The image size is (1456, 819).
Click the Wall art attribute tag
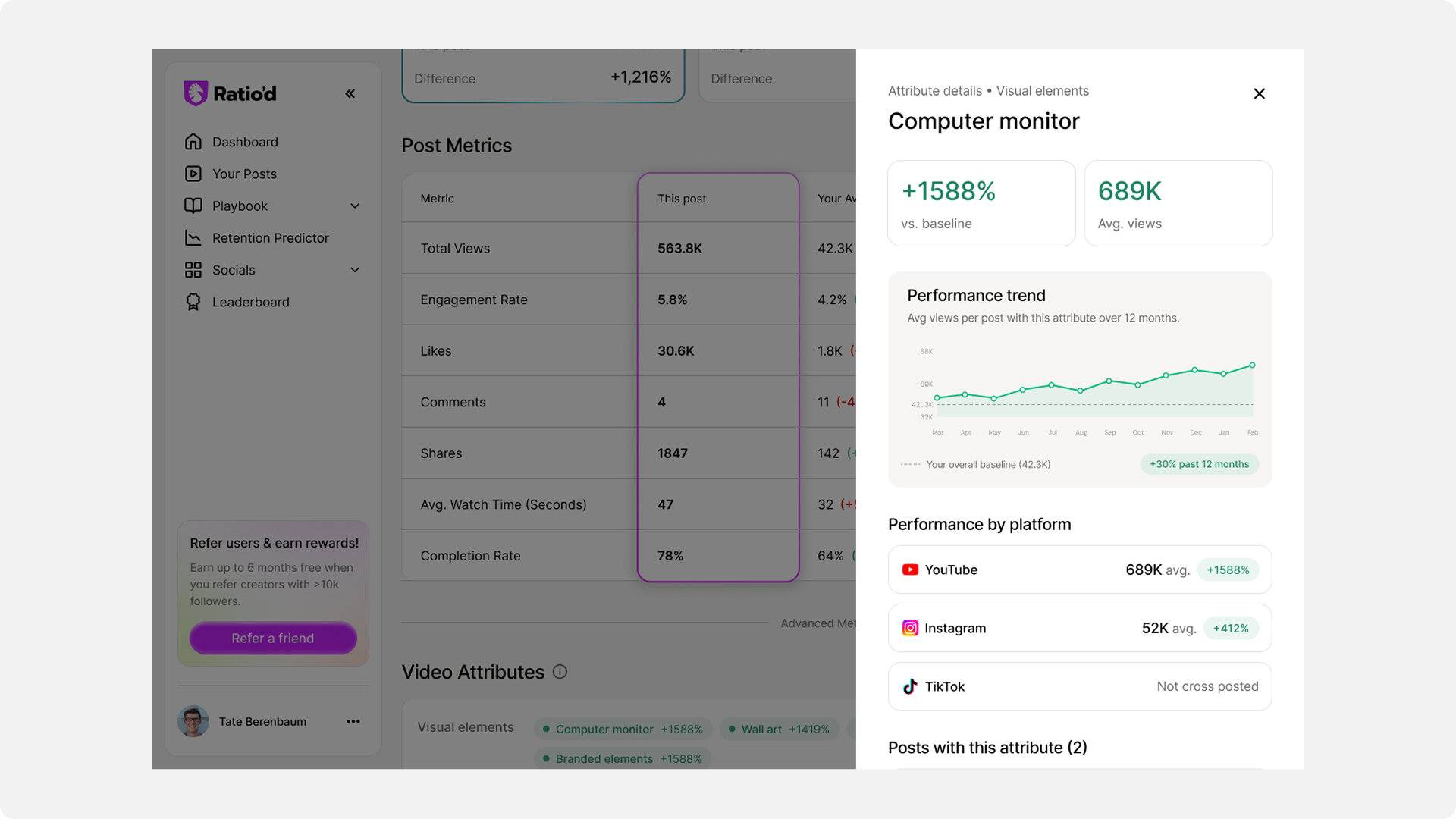pyautogui.click(x=779, y=729)
